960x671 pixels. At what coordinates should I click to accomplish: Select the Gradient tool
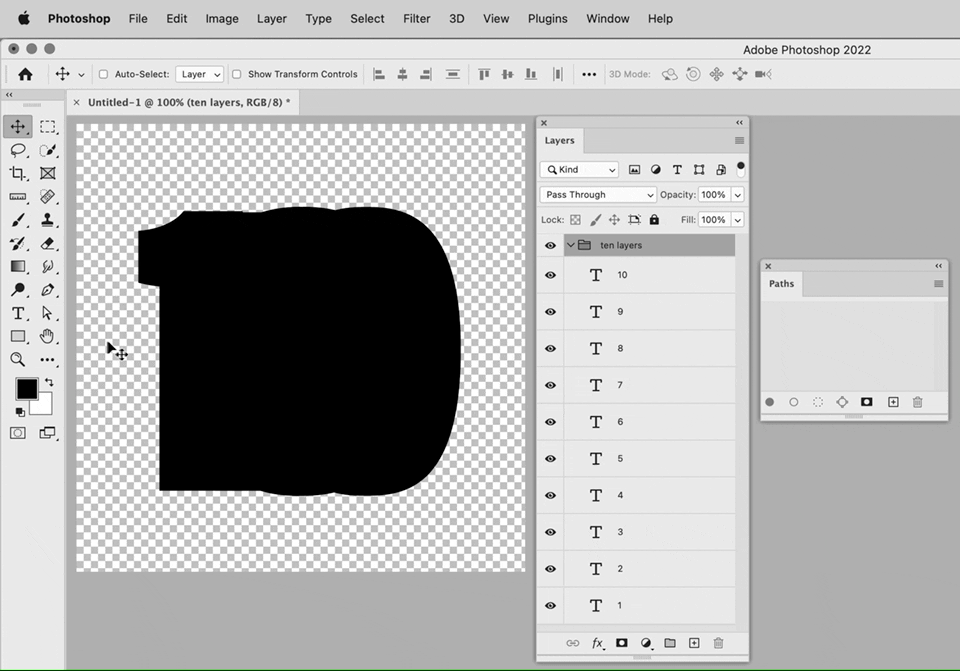(x=18, y=266)
